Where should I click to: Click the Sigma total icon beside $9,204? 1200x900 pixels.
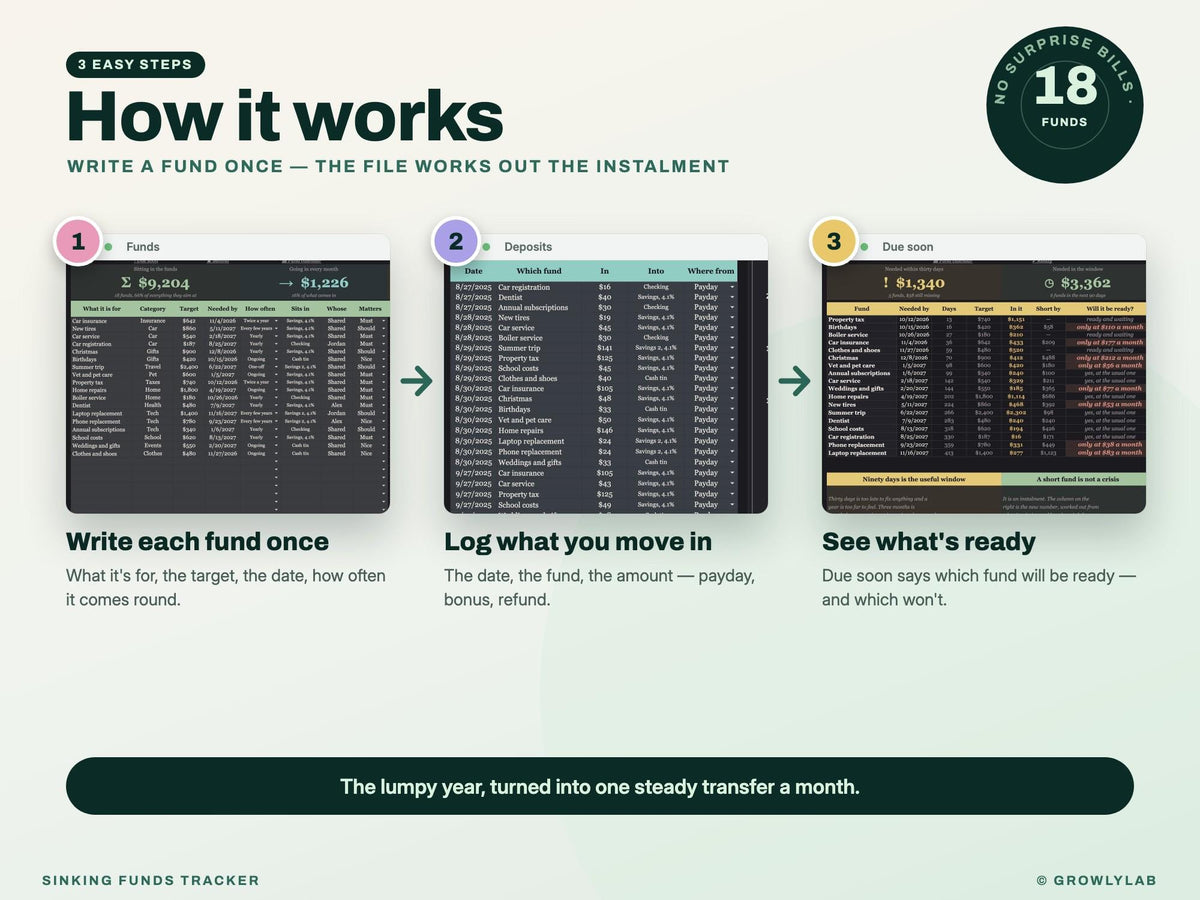pos(126,282)
